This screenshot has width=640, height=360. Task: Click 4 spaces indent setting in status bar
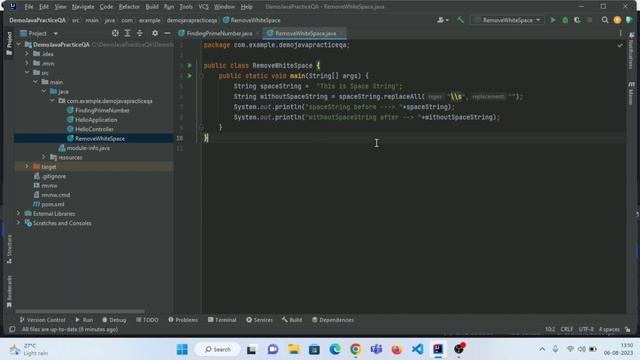point(609,329)
